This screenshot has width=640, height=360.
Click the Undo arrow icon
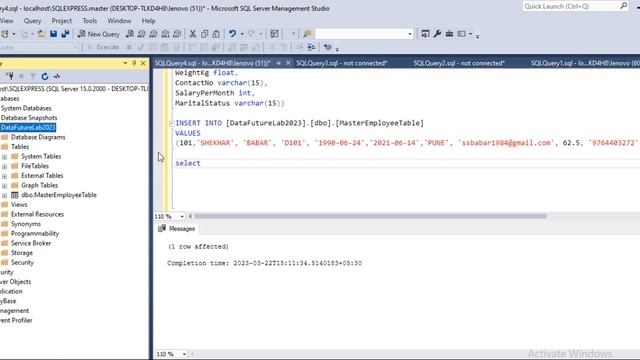232,34
